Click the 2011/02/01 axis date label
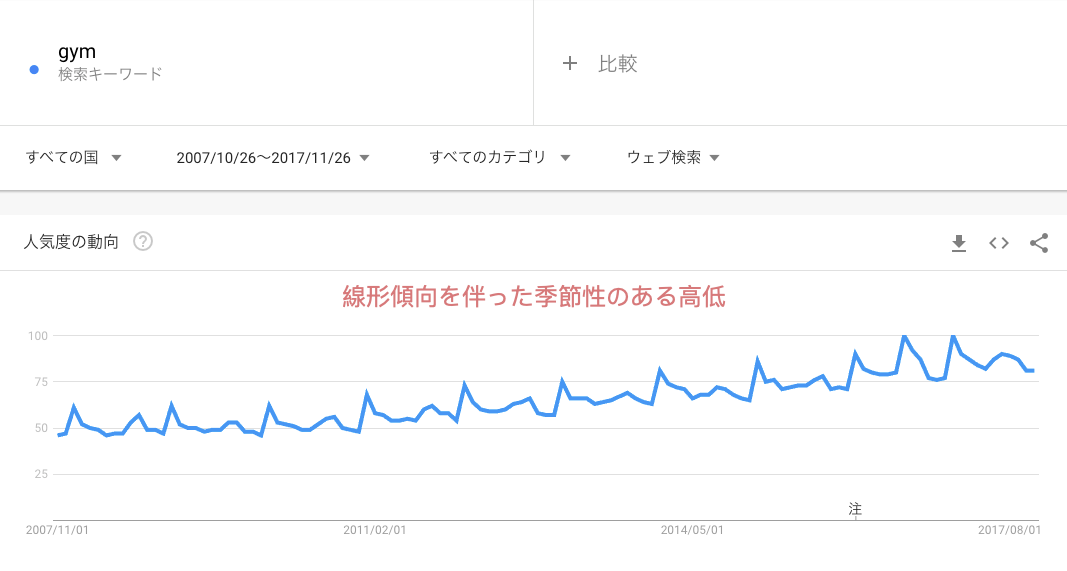Screen dimensions: 1067x571 click(375, 531)
